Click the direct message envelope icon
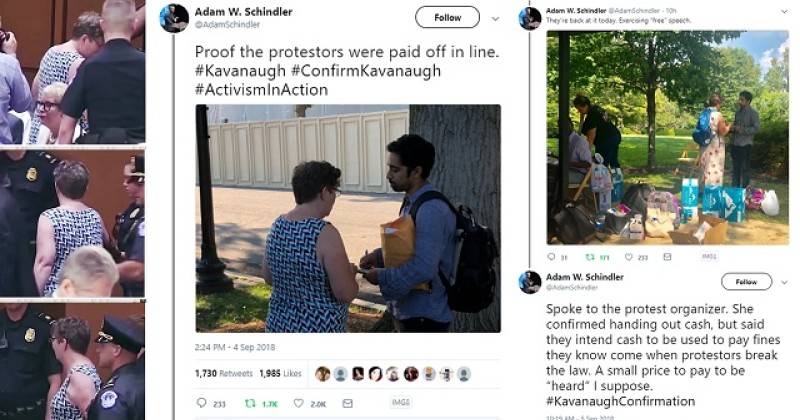 tap(347, 403)
